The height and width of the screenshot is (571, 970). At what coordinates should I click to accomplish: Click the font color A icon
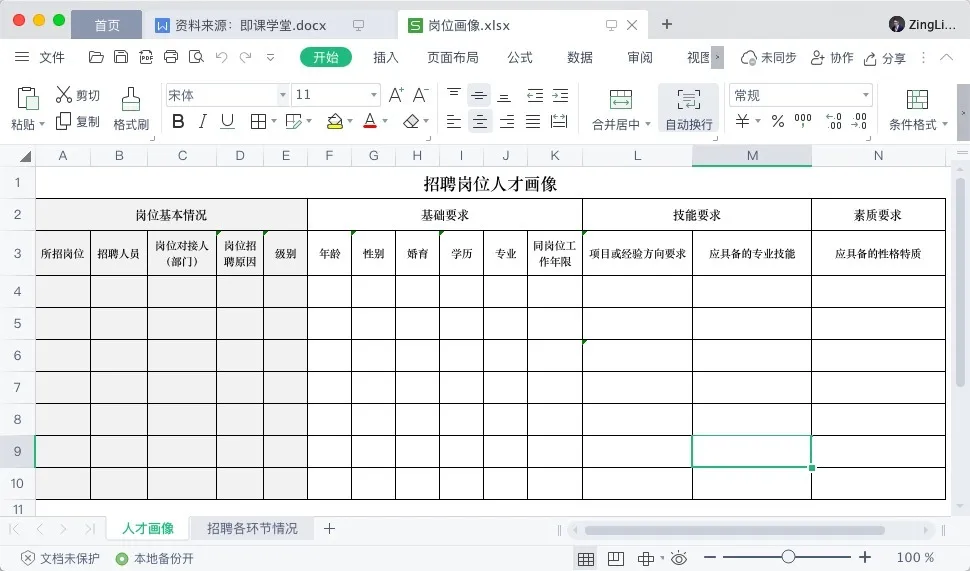(x=370, y=121)
